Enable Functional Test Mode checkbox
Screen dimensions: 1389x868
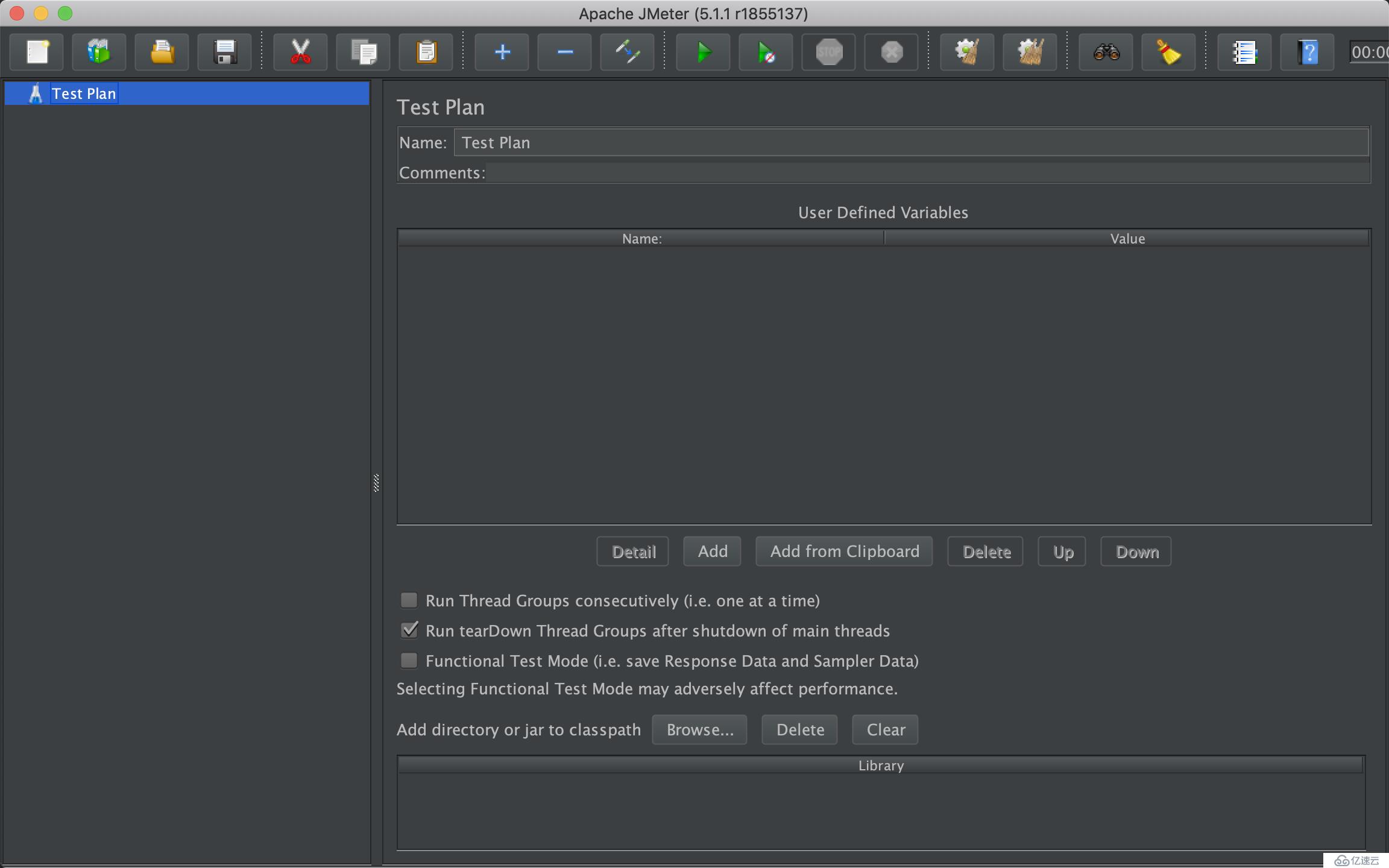(409, 661)
